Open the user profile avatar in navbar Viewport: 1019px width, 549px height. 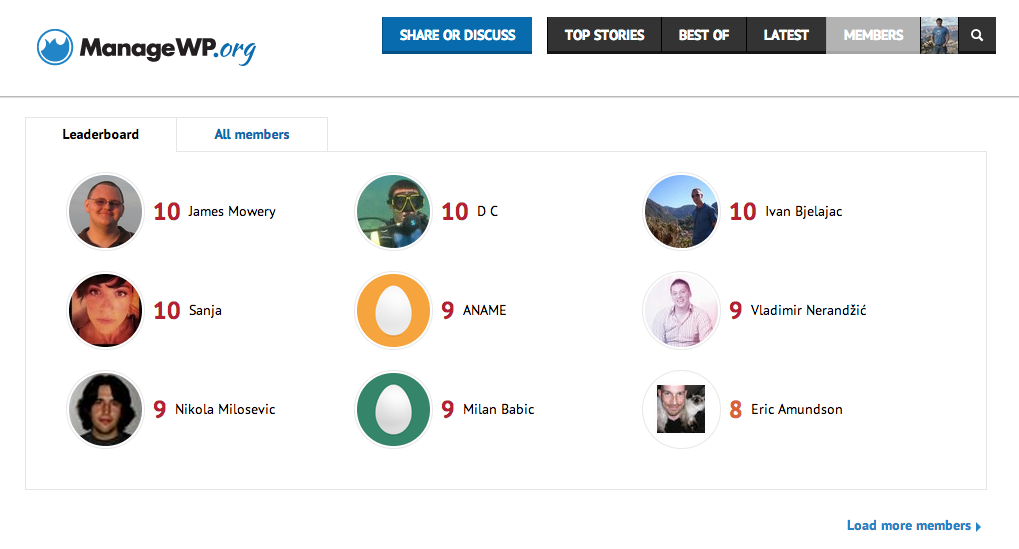click(x=939, y=35)
